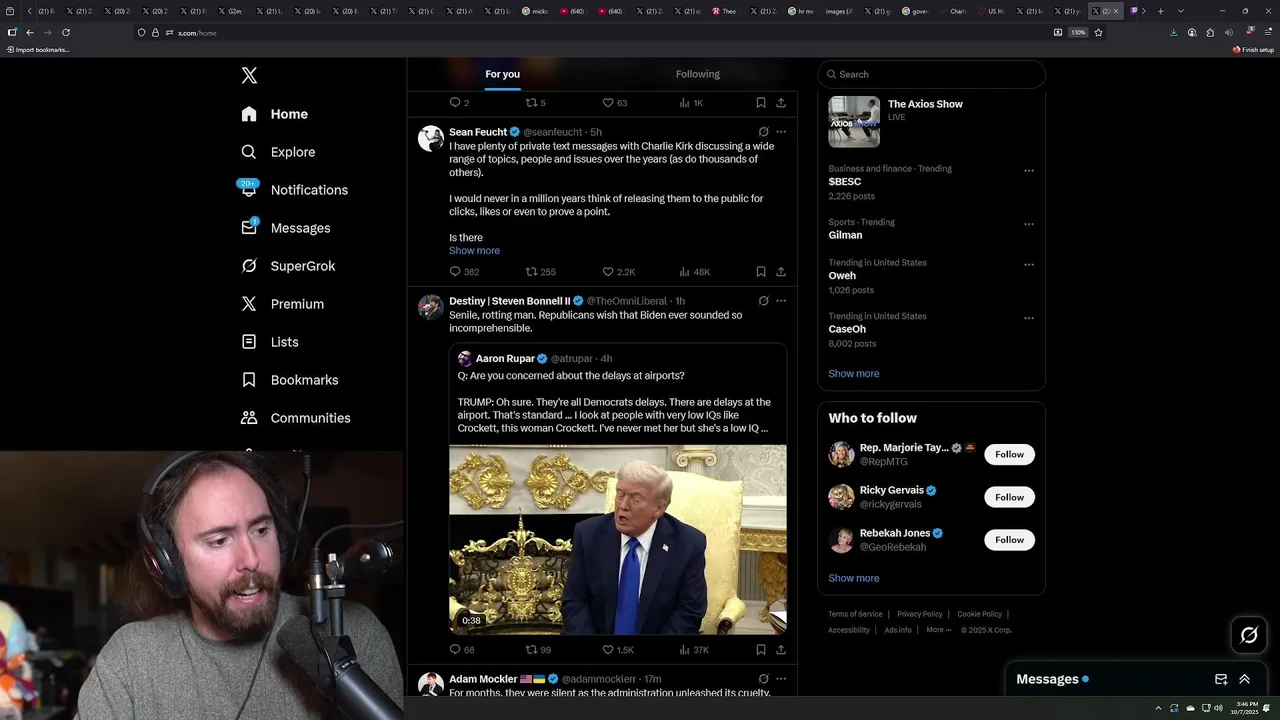Screen dimensions: 1280x720
Task: Open Lists in the sidebar
Action: (x=270, y=342)
